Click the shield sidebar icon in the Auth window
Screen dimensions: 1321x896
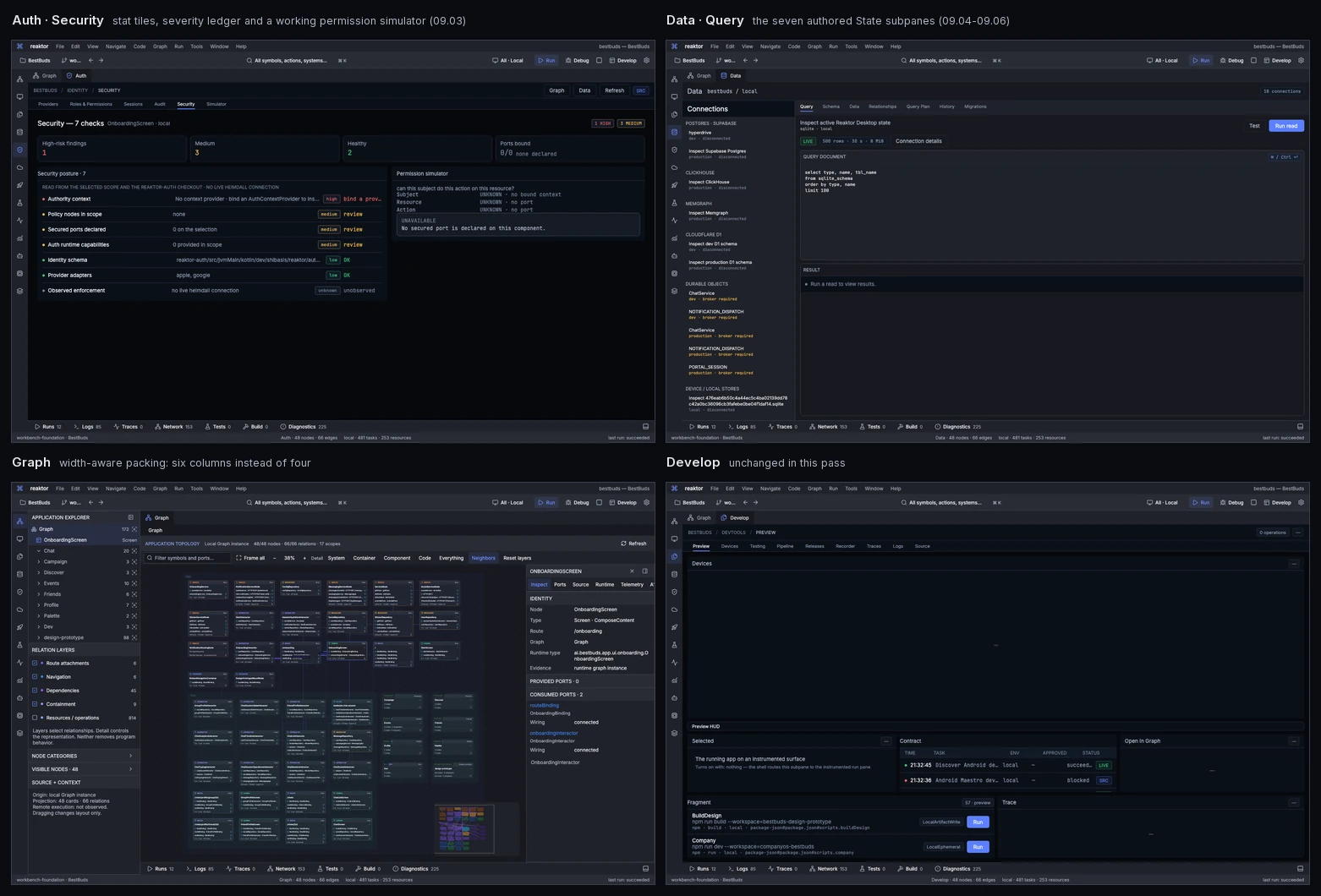[x=19, y=150]
